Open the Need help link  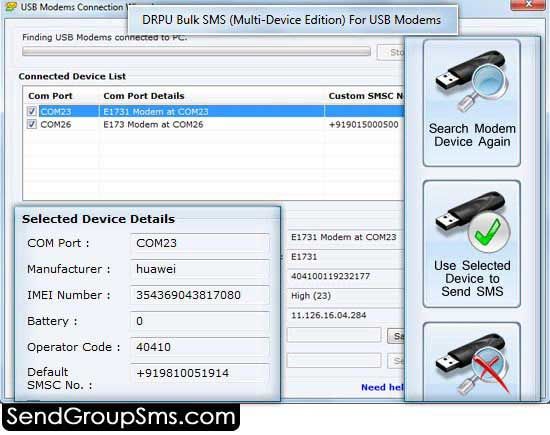point(382,387)
